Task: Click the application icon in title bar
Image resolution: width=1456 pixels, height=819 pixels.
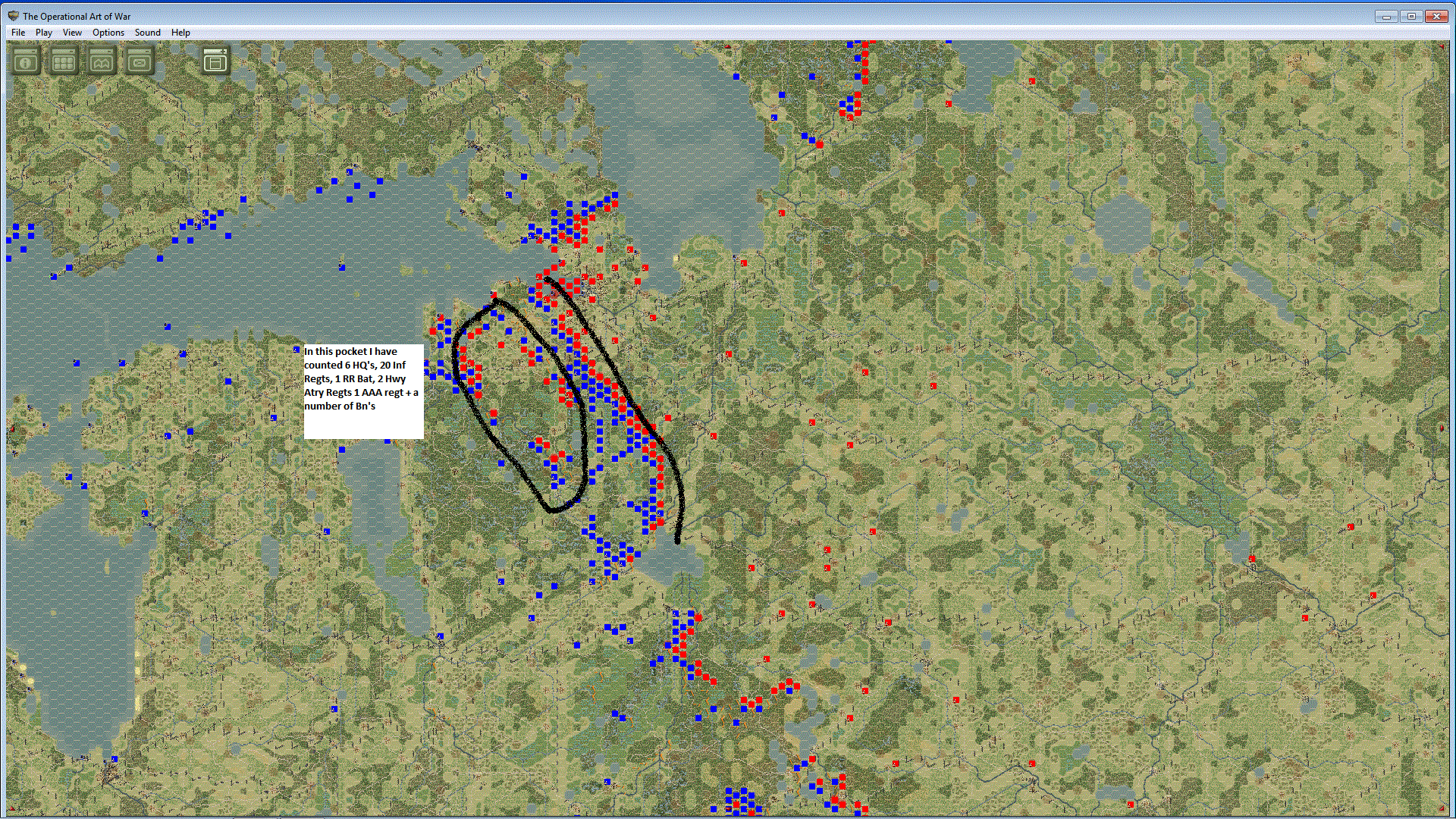Action: pos(13,16)
